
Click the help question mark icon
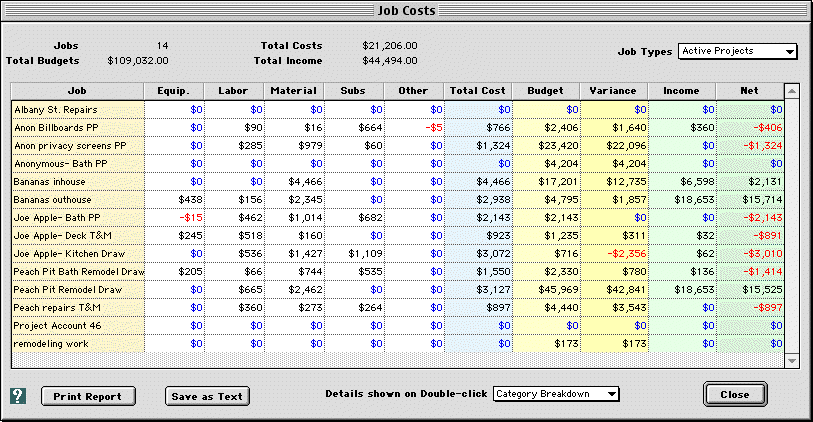(17, 395)
